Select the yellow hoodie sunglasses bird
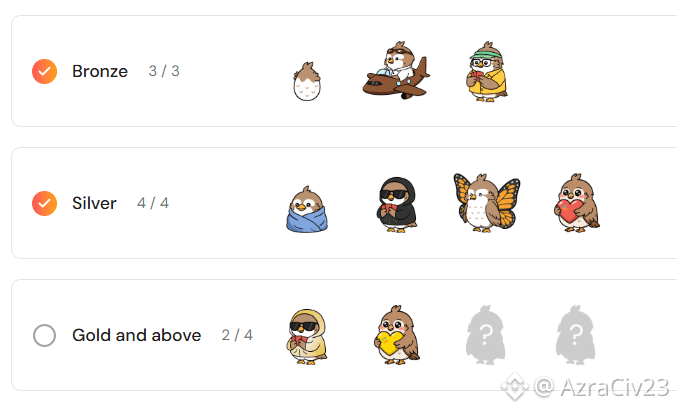This screenshot has width=677, height=412. [307, 336]
